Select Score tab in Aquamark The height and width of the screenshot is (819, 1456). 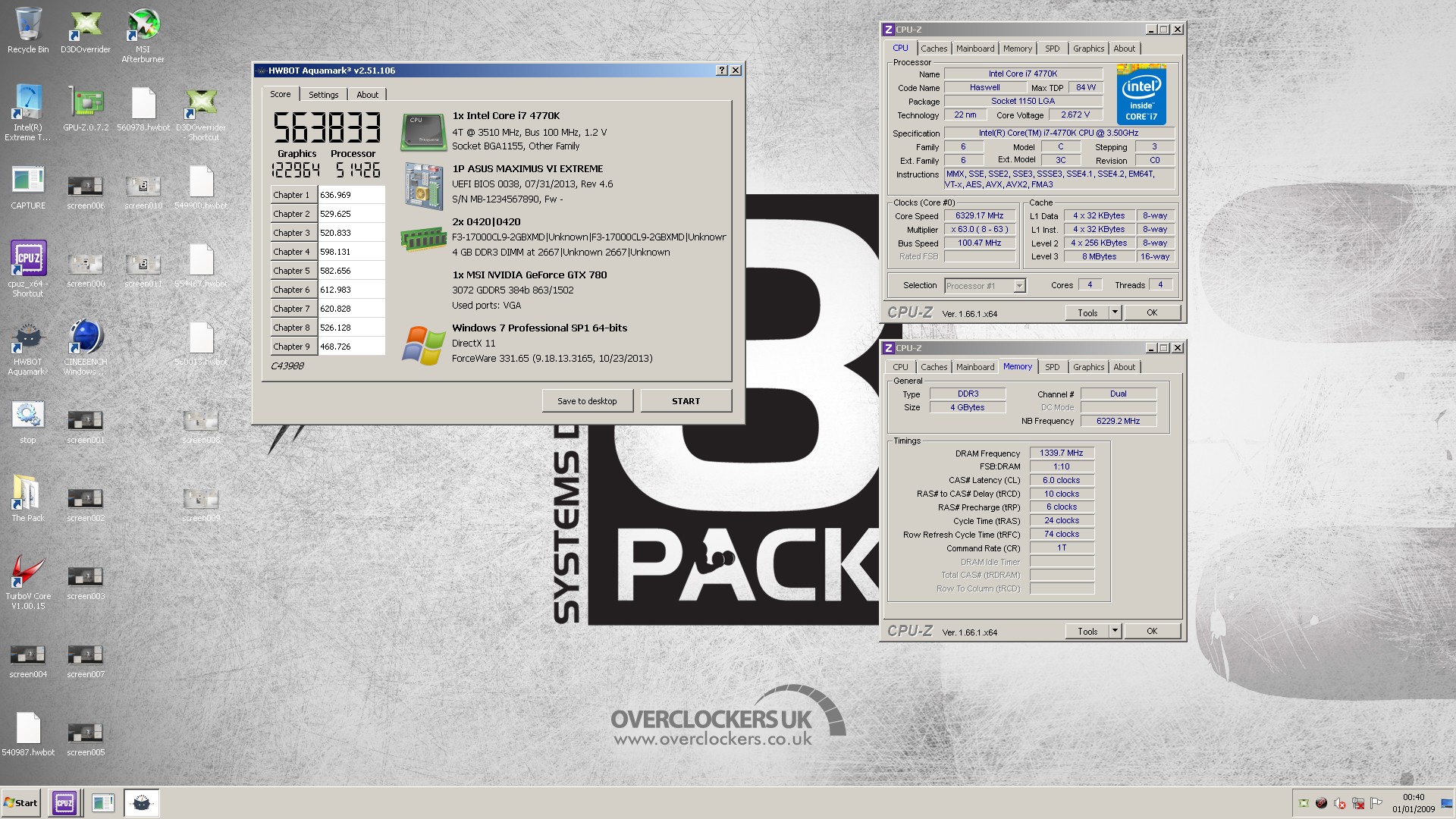[x=281, y=94]
